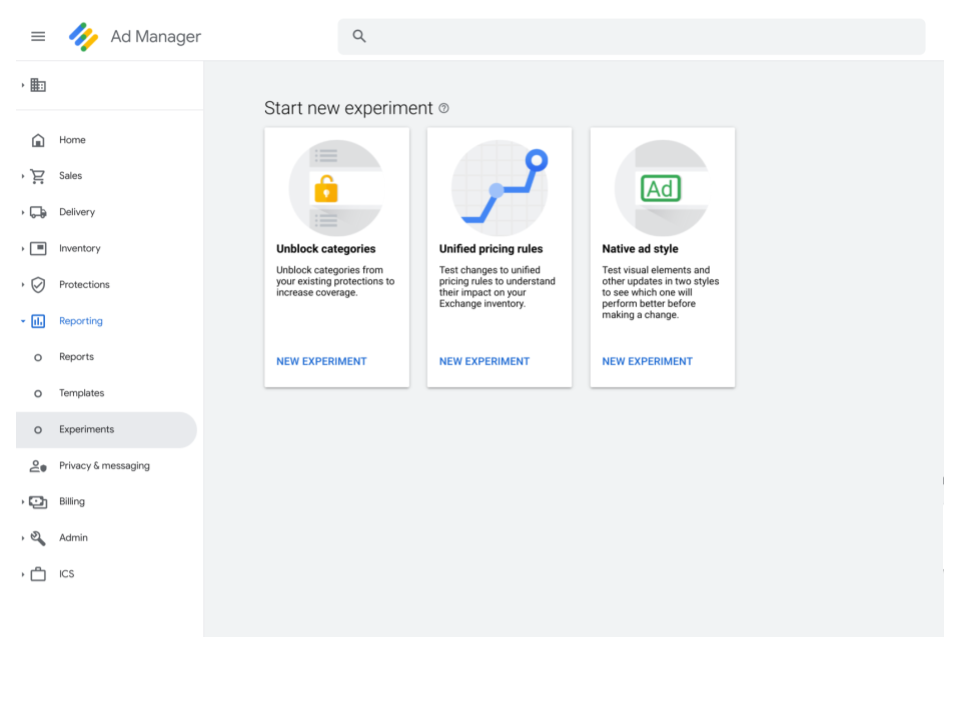Viewport: 960px width, 720px height.
Task: Click the Native ad style card title
Action: [x=640, y=249]
